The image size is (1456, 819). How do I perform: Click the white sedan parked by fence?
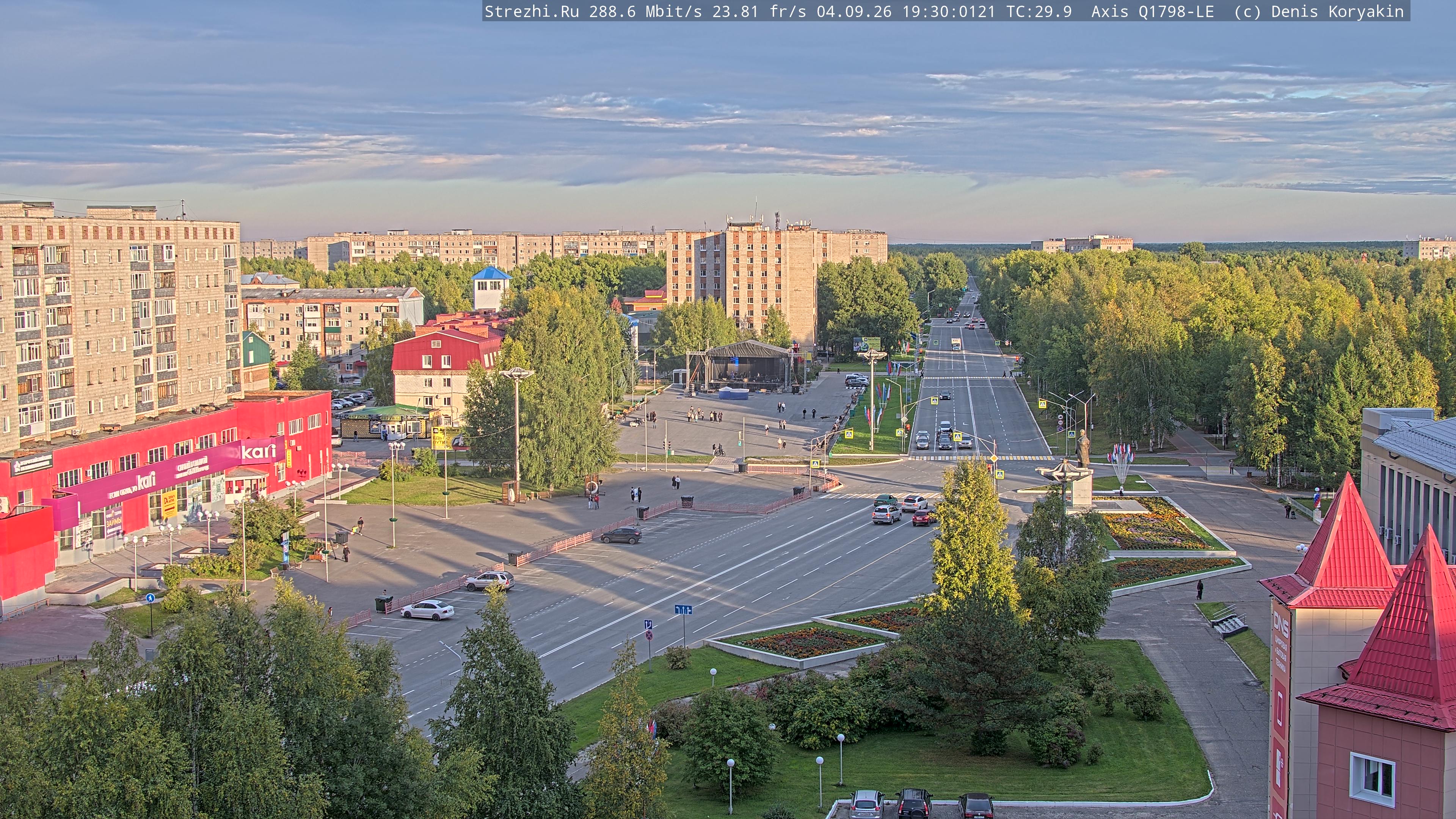(427, 610)
